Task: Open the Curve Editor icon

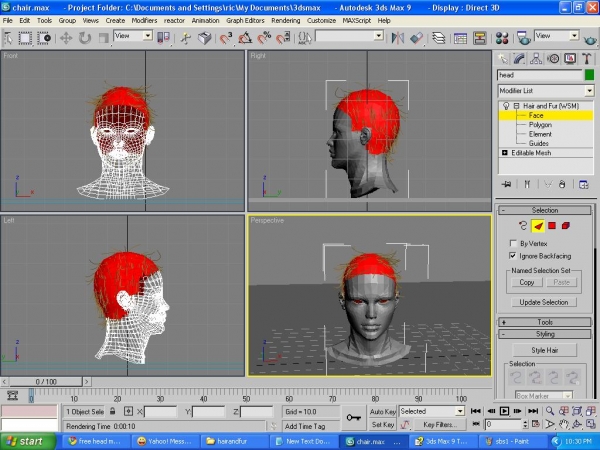Action: (x=460, y=38)
